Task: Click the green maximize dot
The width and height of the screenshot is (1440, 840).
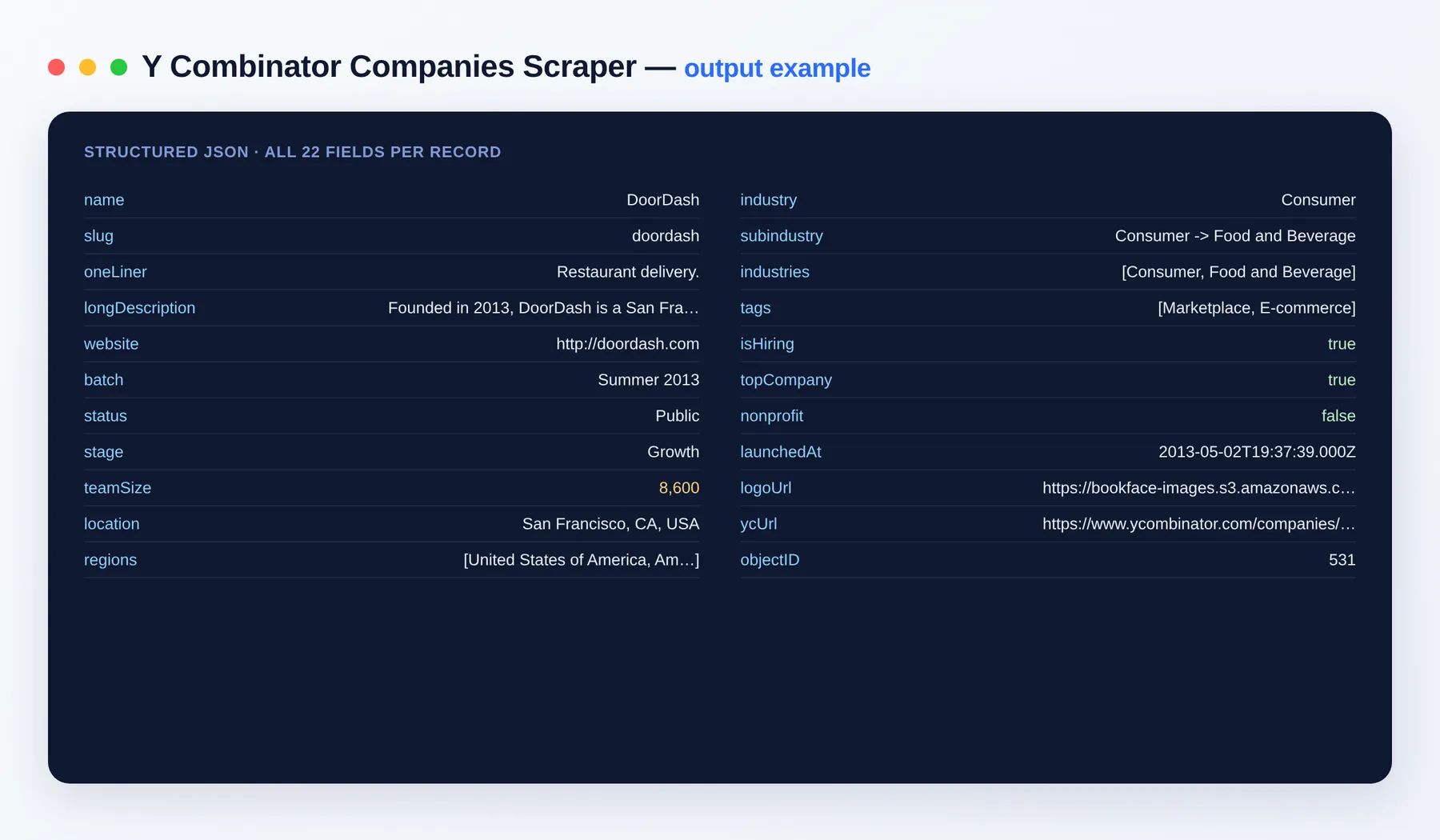Action: (118, 67)
